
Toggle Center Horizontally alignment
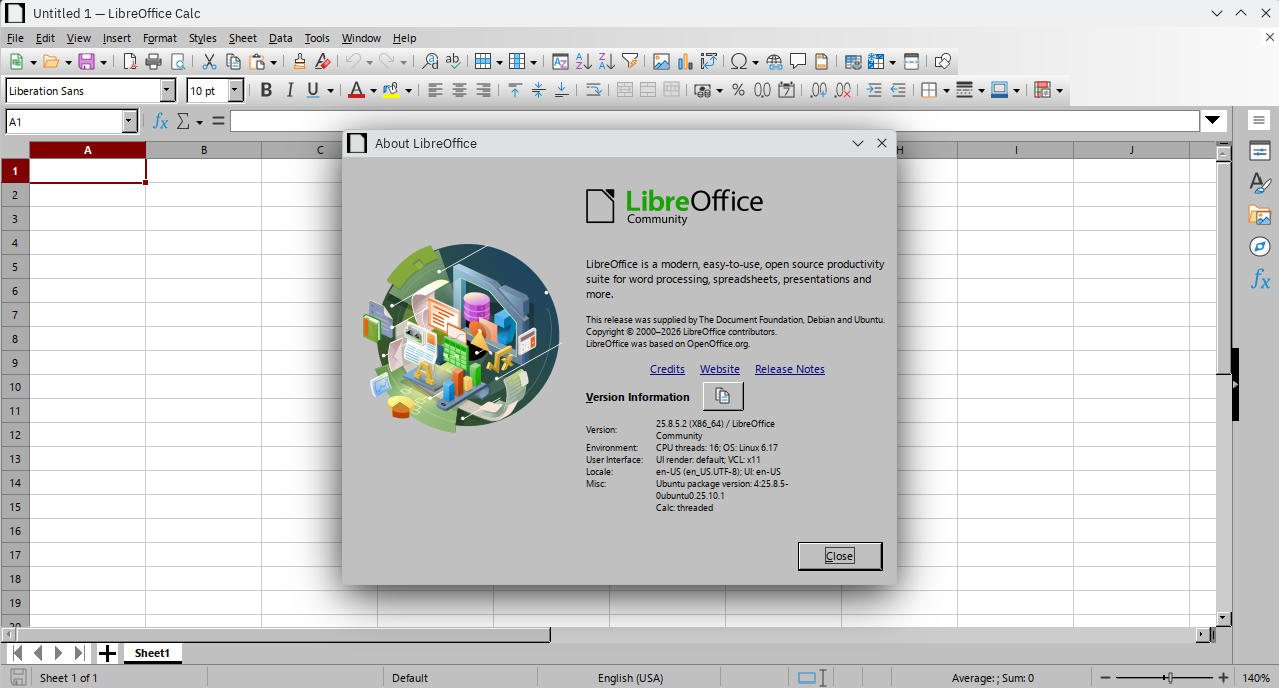(x=459, y=90)
